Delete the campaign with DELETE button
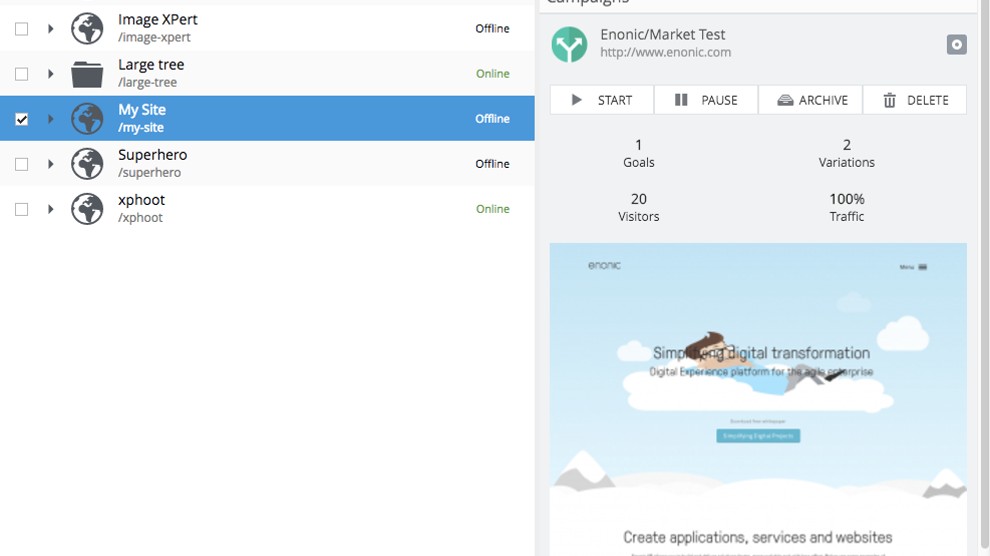This screenshot has width=990, height=556. tap(914, 100)
